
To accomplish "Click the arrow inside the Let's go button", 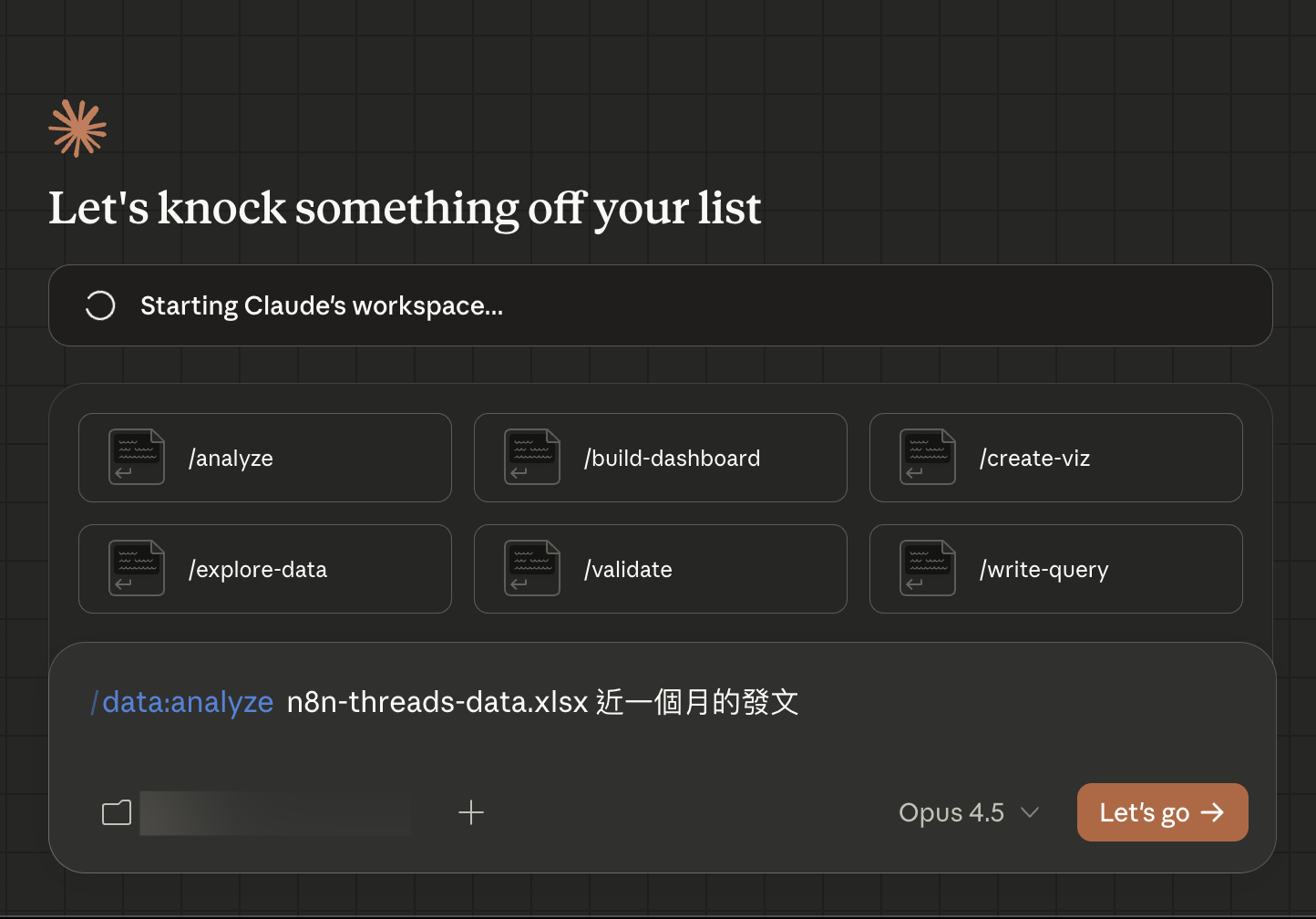I will [x=1214, y=811].
